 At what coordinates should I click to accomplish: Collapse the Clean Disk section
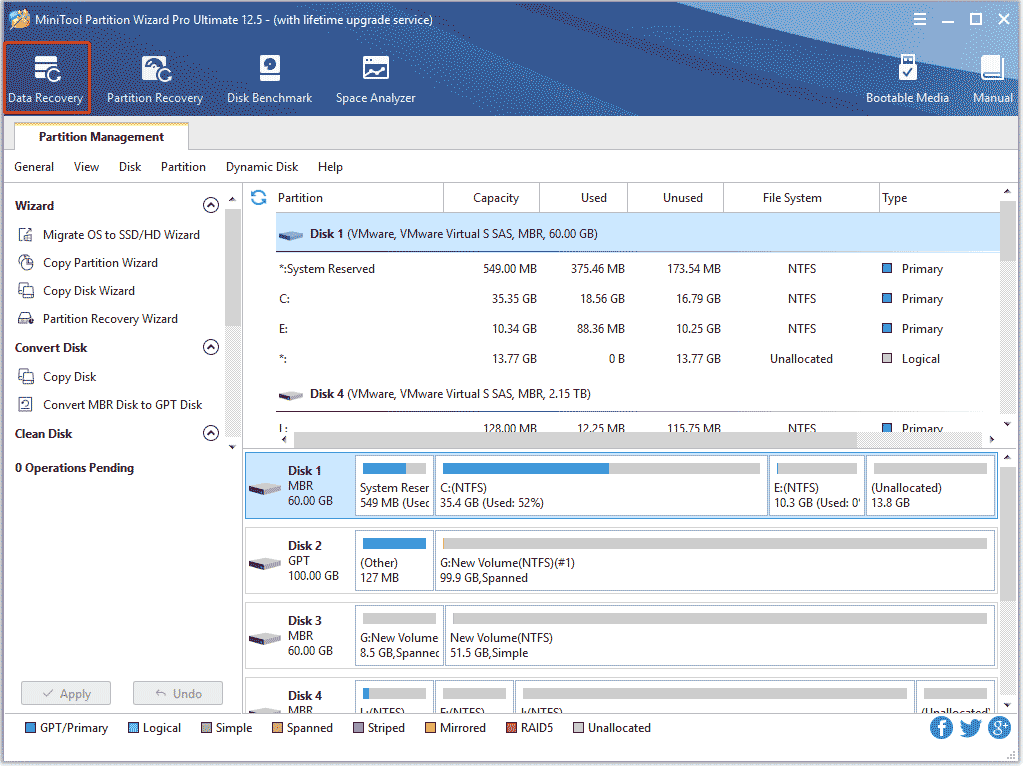click(211, 433)
